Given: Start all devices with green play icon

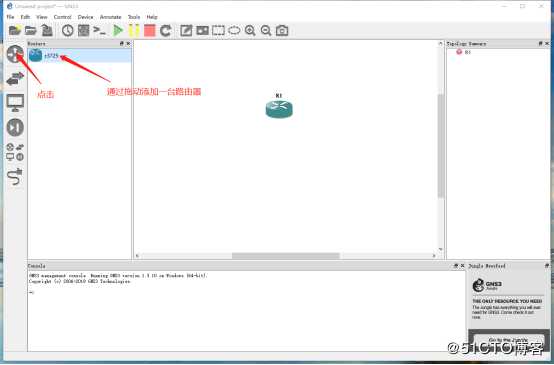Looking at the screenshot, I should coord(118,30).
